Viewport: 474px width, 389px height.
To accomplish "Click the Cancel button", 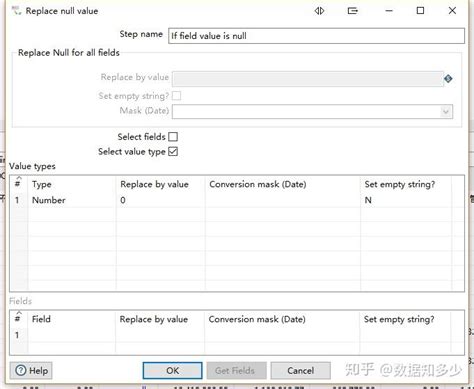I will tap(300, 370).
